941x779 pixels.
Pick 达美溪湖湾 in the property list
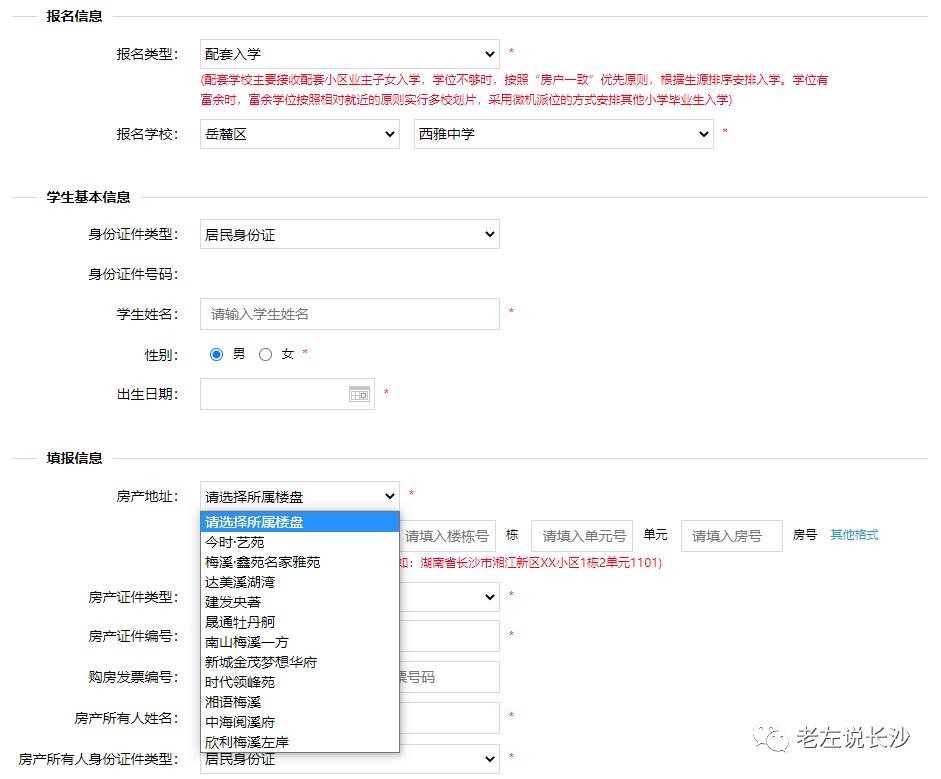240,582
